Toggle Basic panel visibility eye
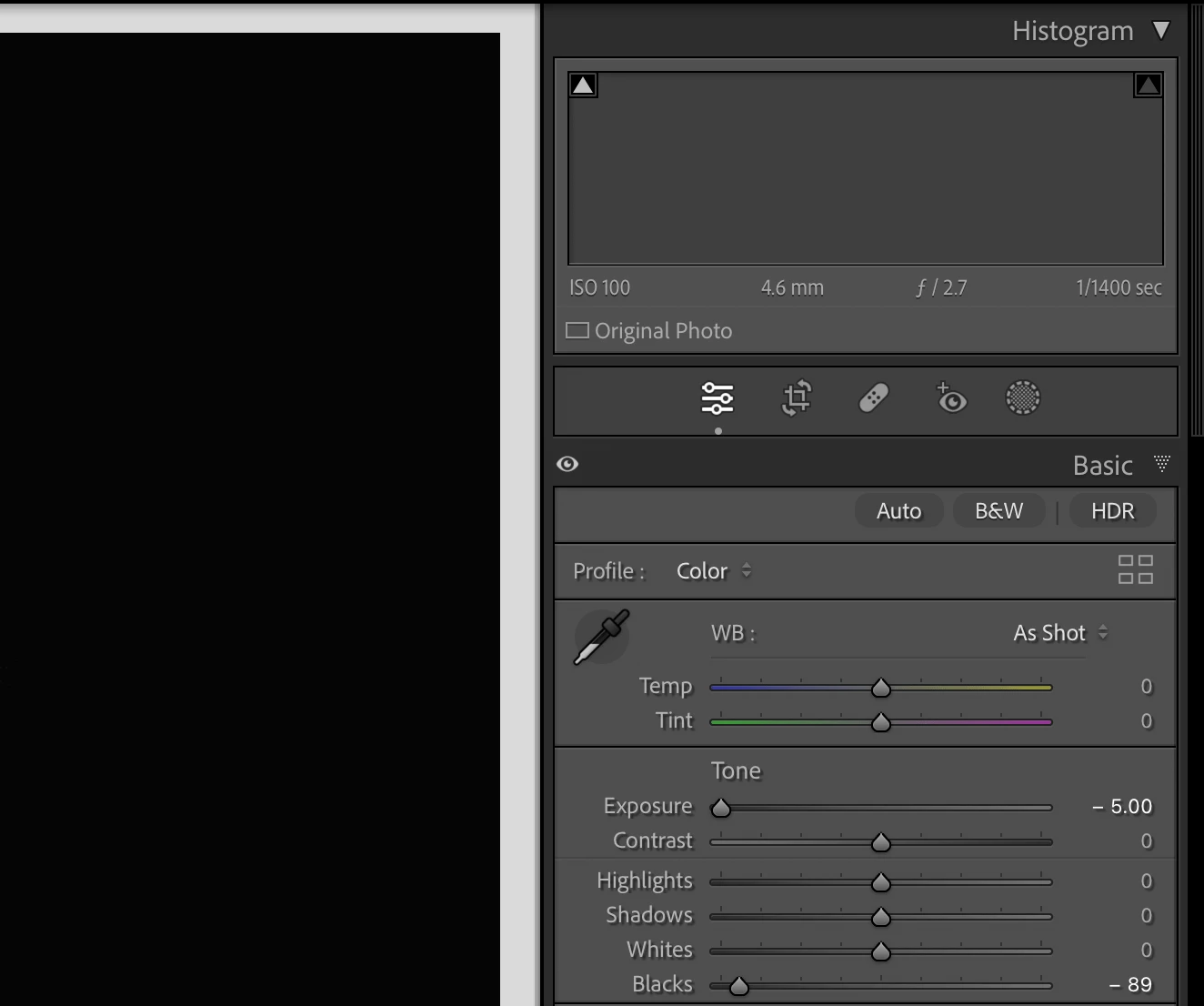The width and height of the screenshot is (1204, 1006). (567, 464)
